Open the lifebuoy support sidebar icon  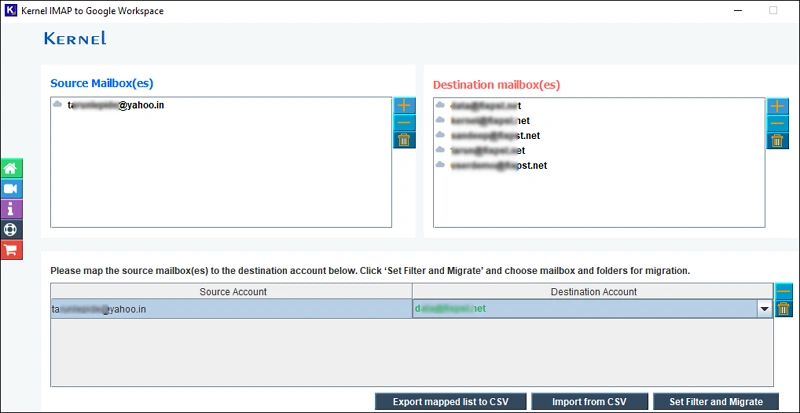[x=11, y=230]
